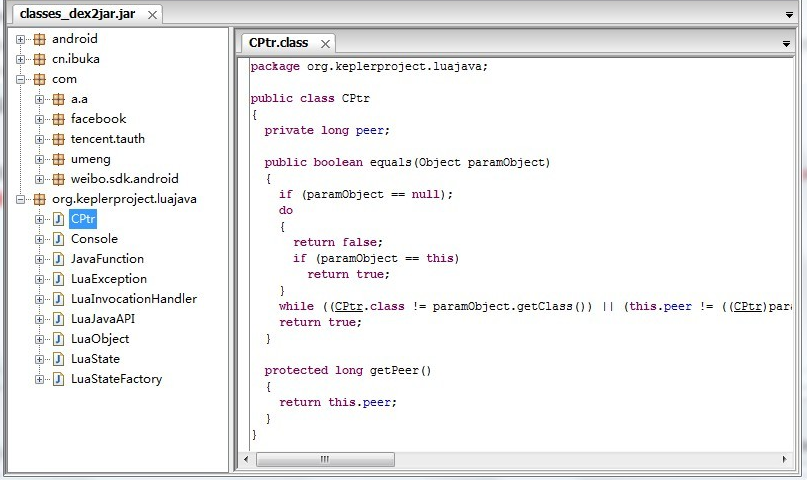The image size is (807, 480).
Task: Expand the a.a package node
Action: pos(40,99)
